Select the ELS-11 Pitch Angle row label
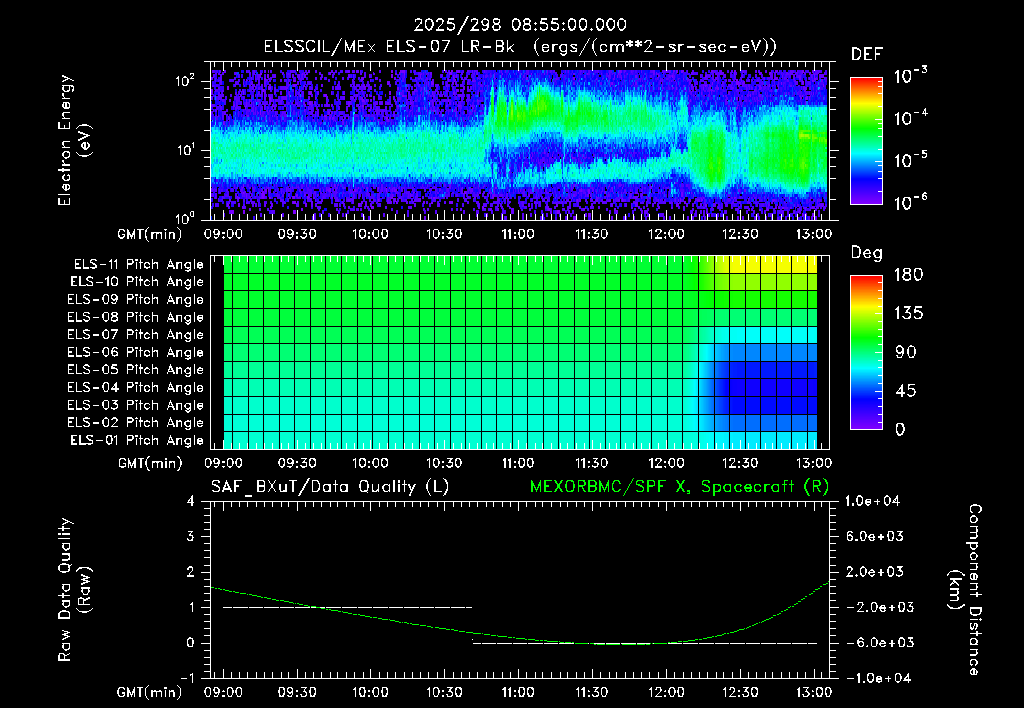This screenshot has width=1024, height=708. click(138, 265)
